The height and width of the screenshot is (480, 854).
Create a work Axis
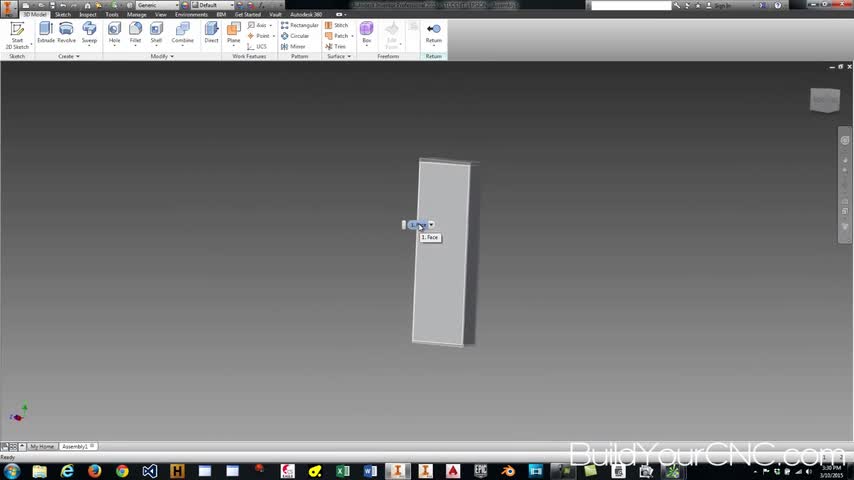257,26
